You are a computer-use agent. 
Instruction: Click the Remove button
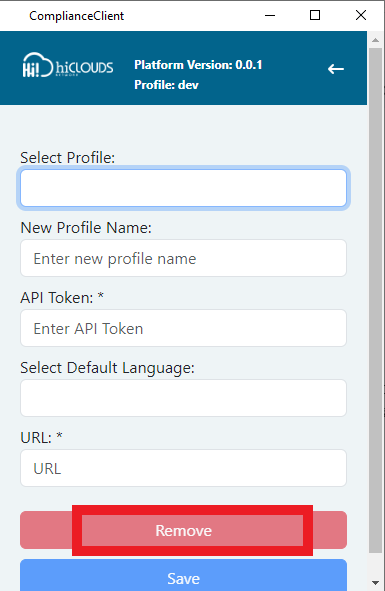coord(183,530)
